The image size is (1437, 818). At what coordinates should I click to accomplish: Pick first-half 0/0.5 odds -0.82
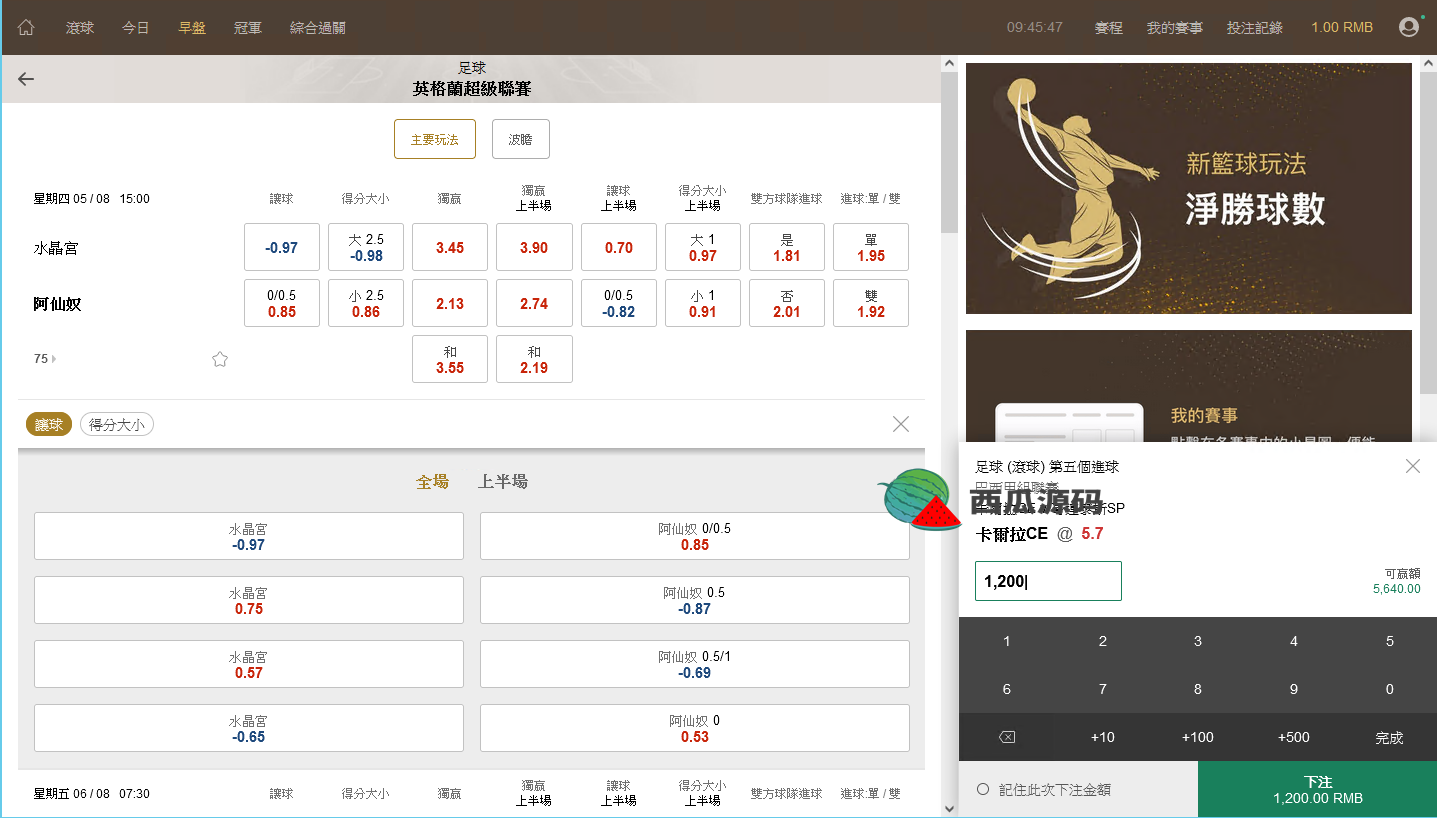coord(619,303)
